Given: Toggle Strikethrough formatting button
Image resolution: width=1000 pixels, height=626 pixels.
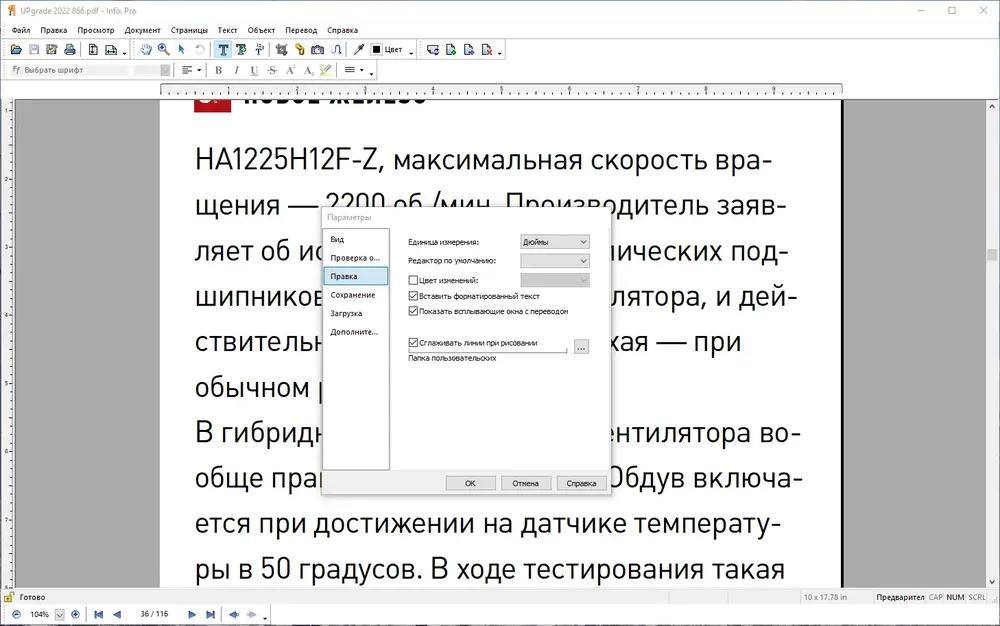Looking at the screenshot, I should click(x=272, y=70).
